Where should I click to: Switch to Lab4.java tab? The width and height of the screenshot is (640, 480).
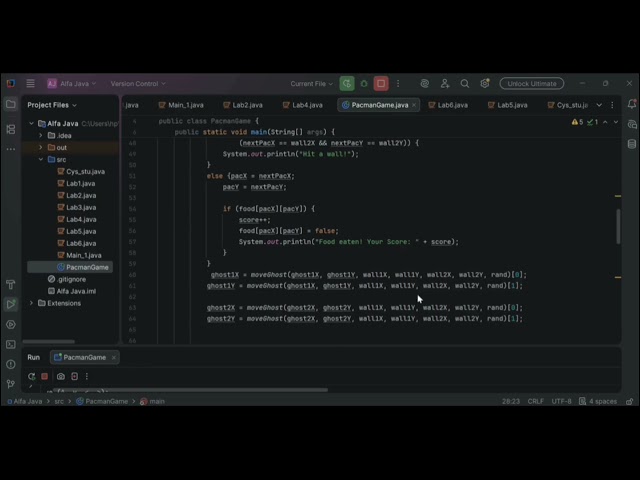pyautogui.click(x=303, y=105)
